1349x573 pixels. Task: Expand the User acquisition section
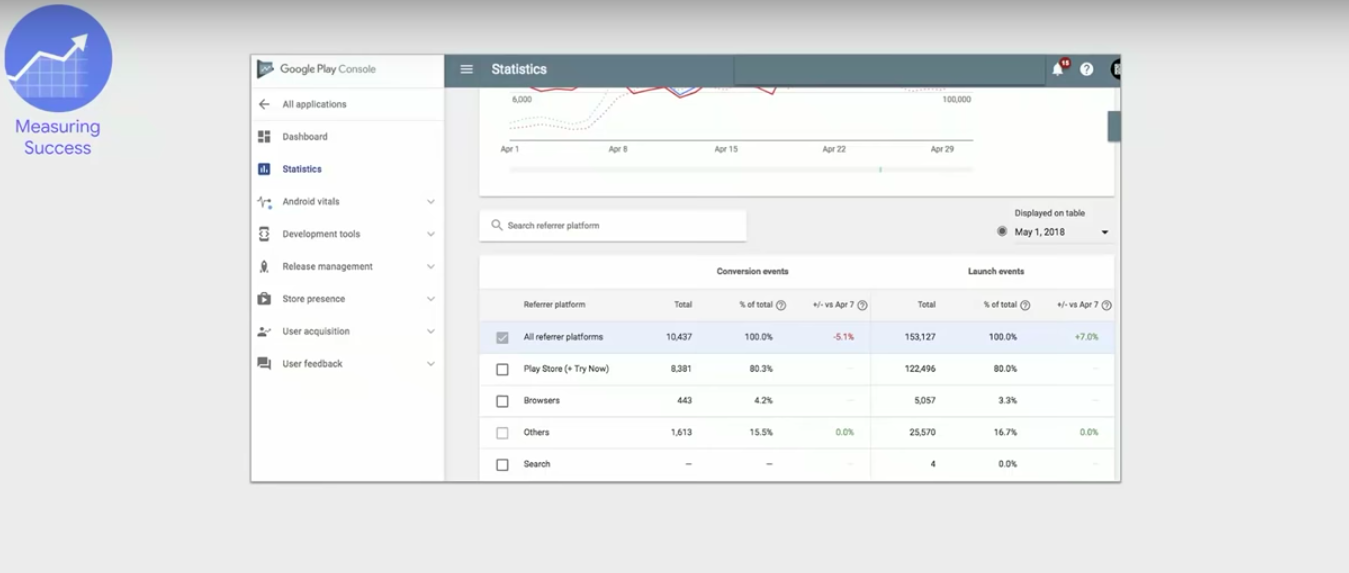tap(431, 331)
